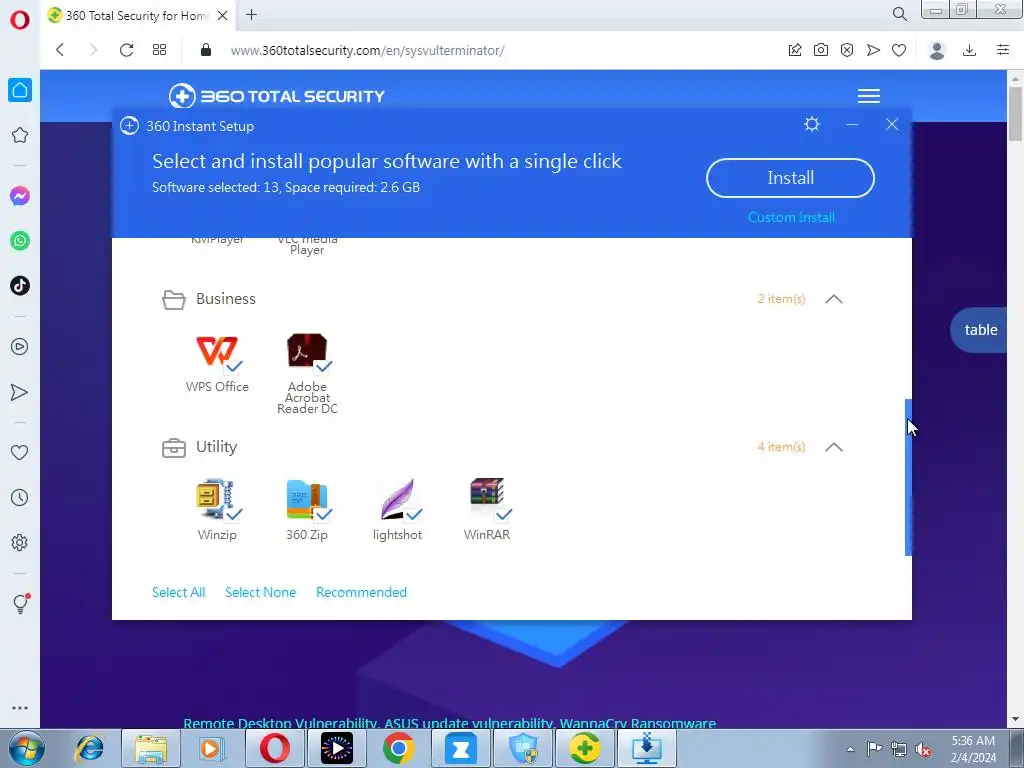Click Select None link

pyautogui.click(x=261, y=592)
